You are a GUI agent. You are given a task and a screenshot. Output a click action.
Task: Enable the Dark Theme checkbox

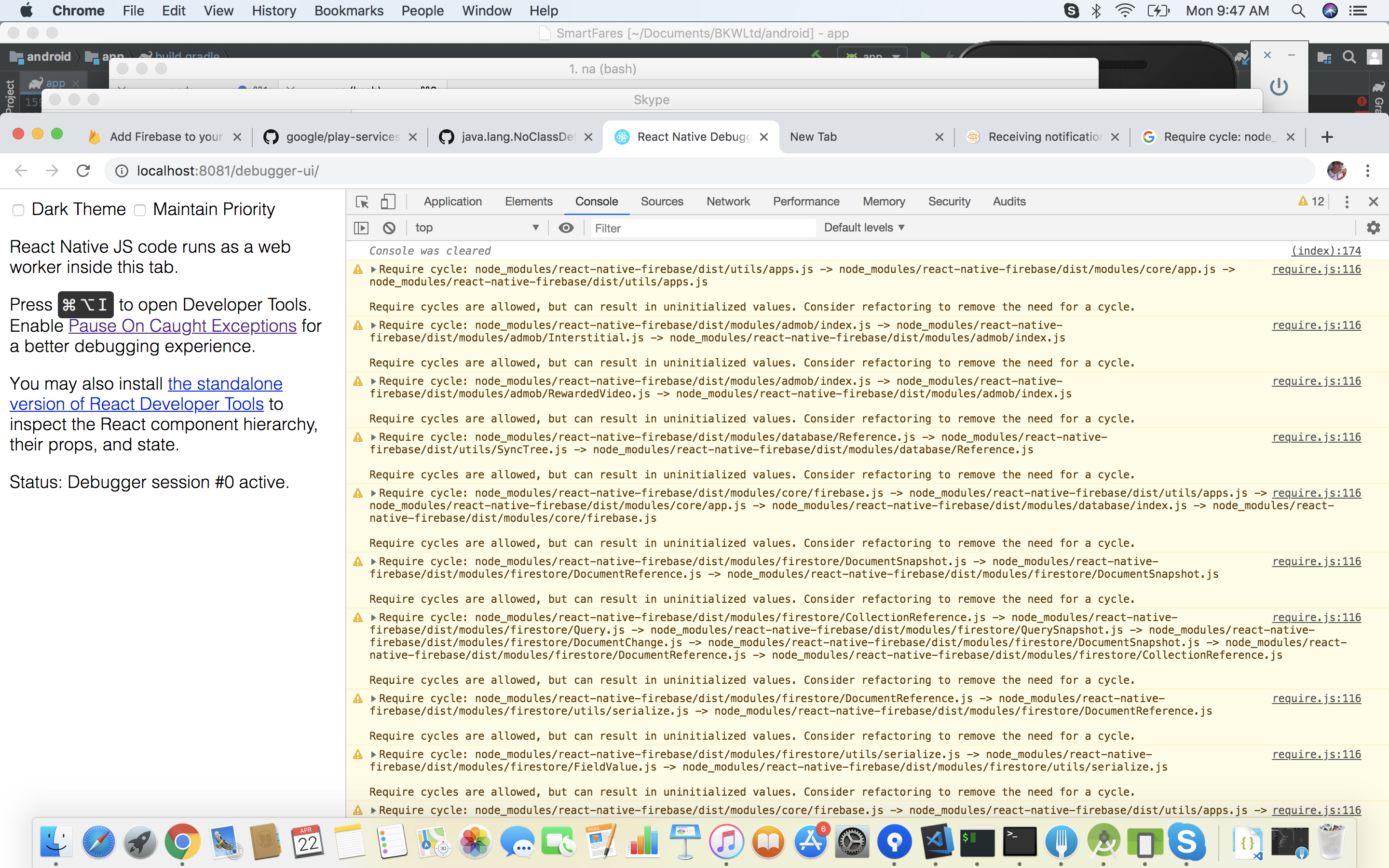tap(18, 210)
